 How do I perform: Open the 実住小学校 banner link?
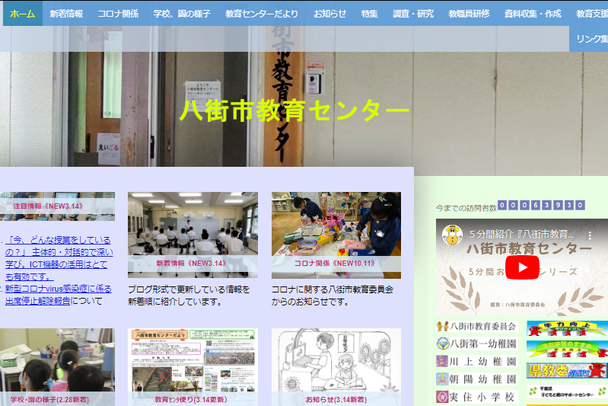coord(477,396)
